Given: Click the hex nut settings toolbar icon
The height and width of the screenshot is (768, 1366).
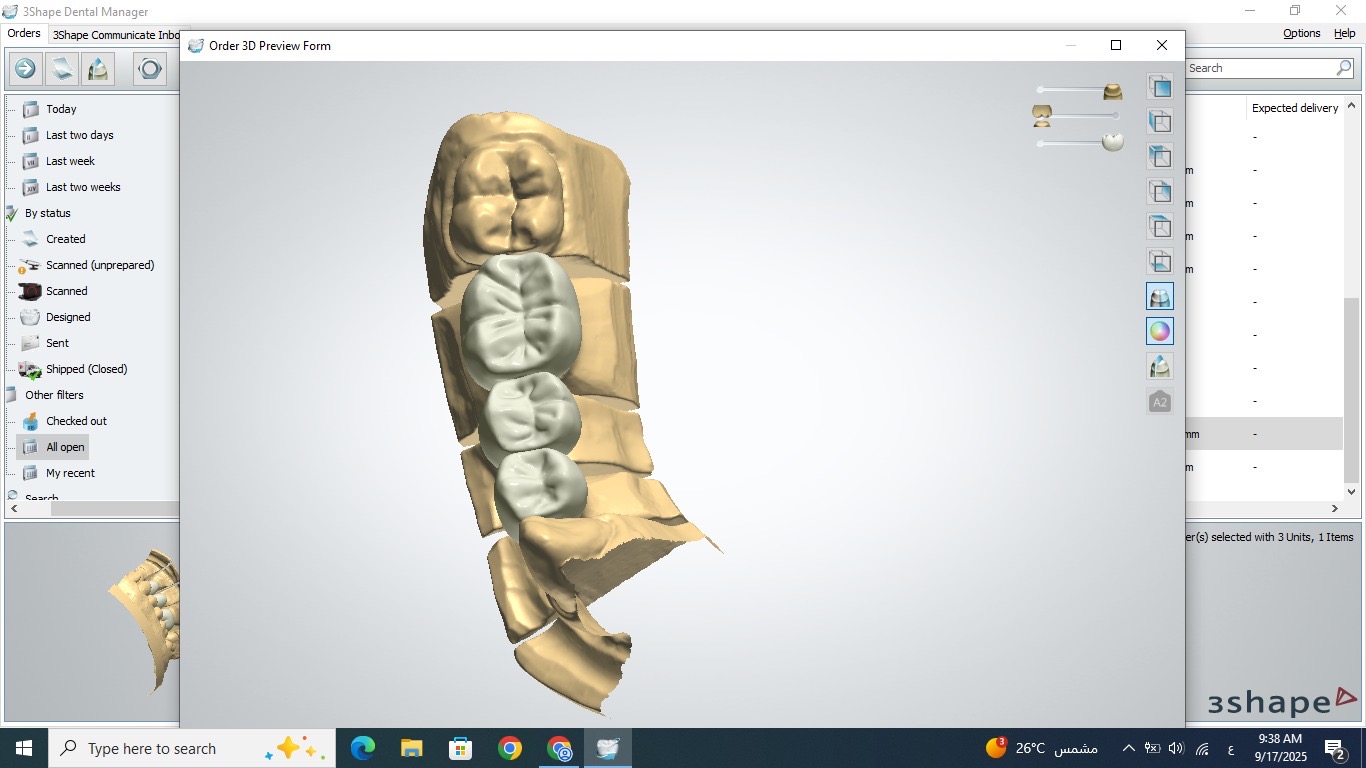Looking at the screenshot, I should (x=150, y=69).
